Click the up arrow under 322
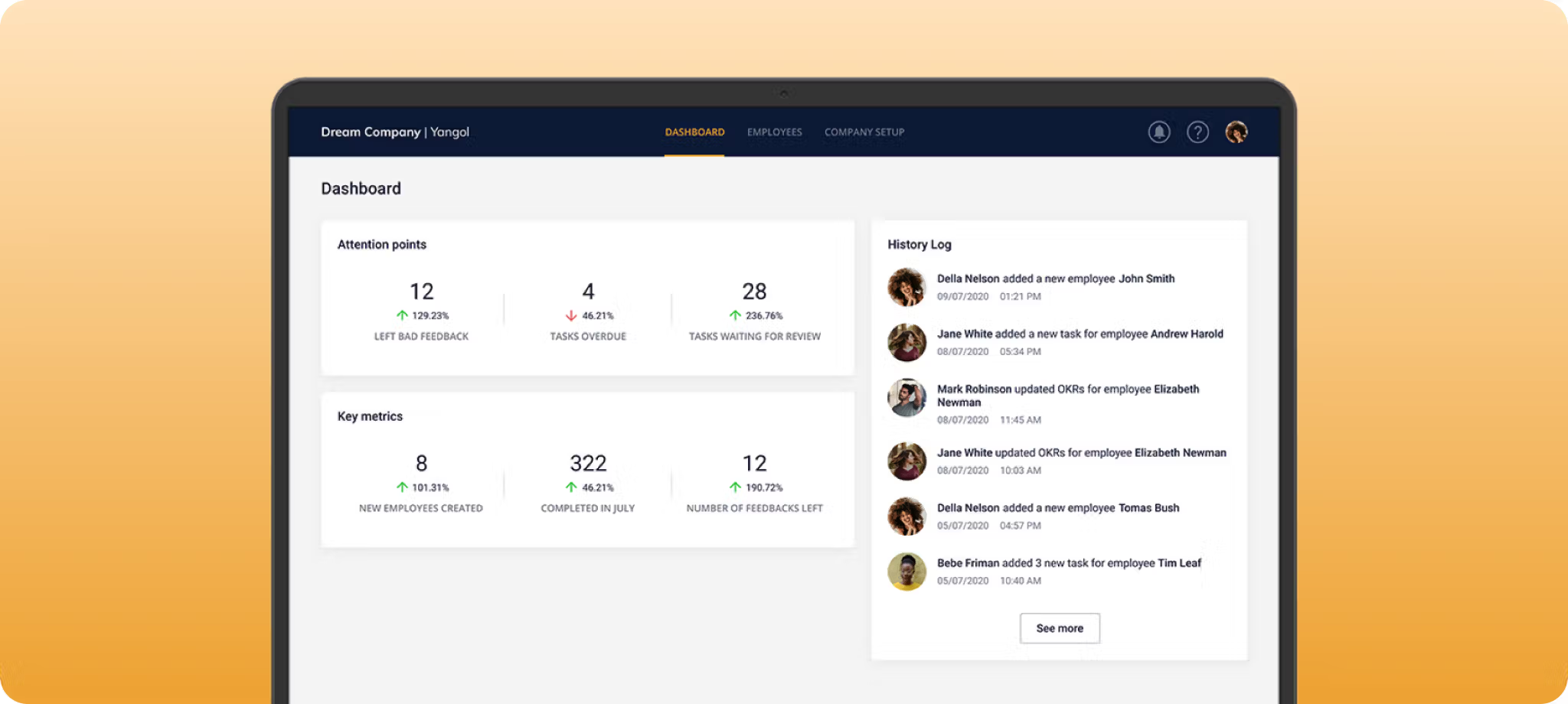 (x=571, y=487)
